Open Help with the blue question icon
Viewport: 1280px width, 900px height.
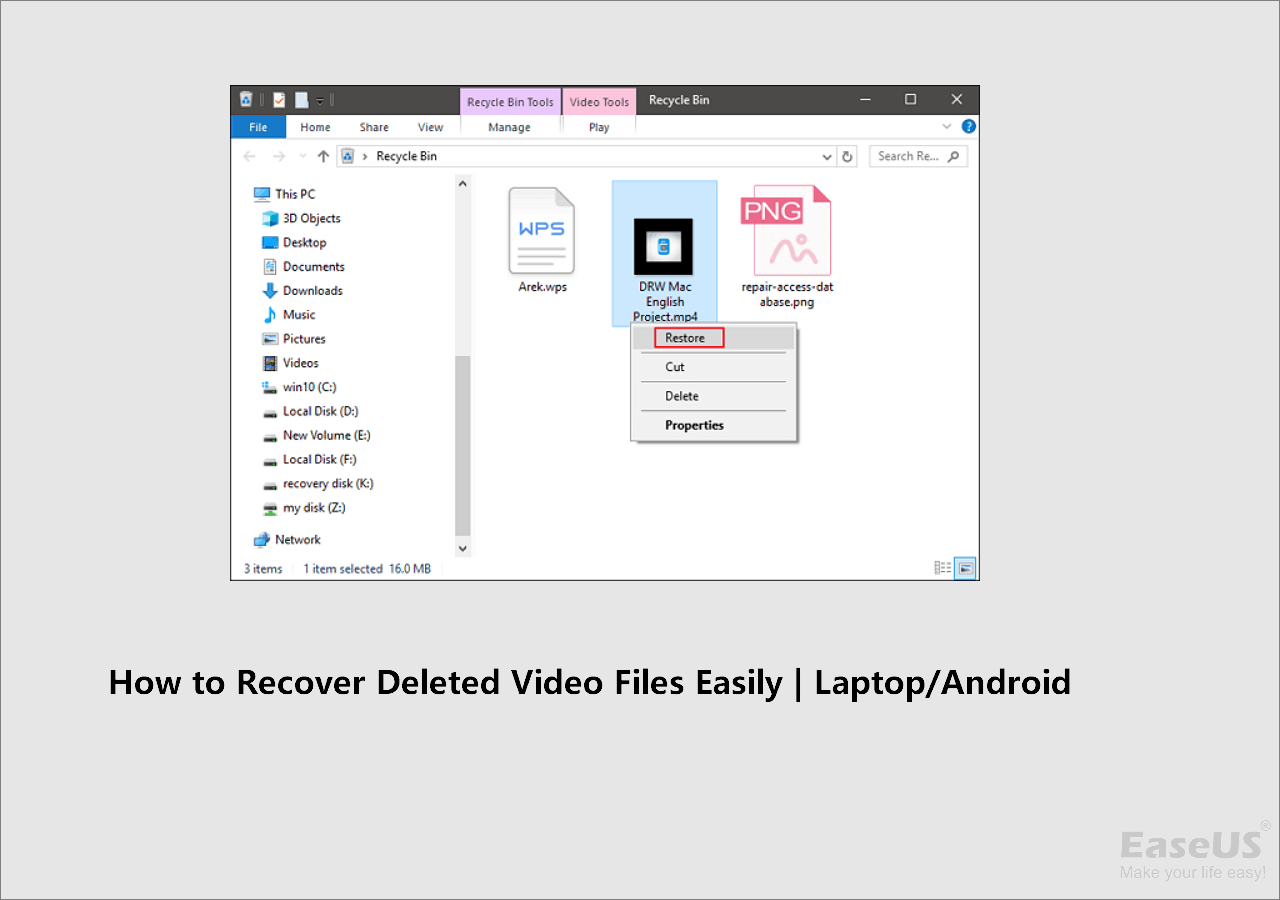968,127
